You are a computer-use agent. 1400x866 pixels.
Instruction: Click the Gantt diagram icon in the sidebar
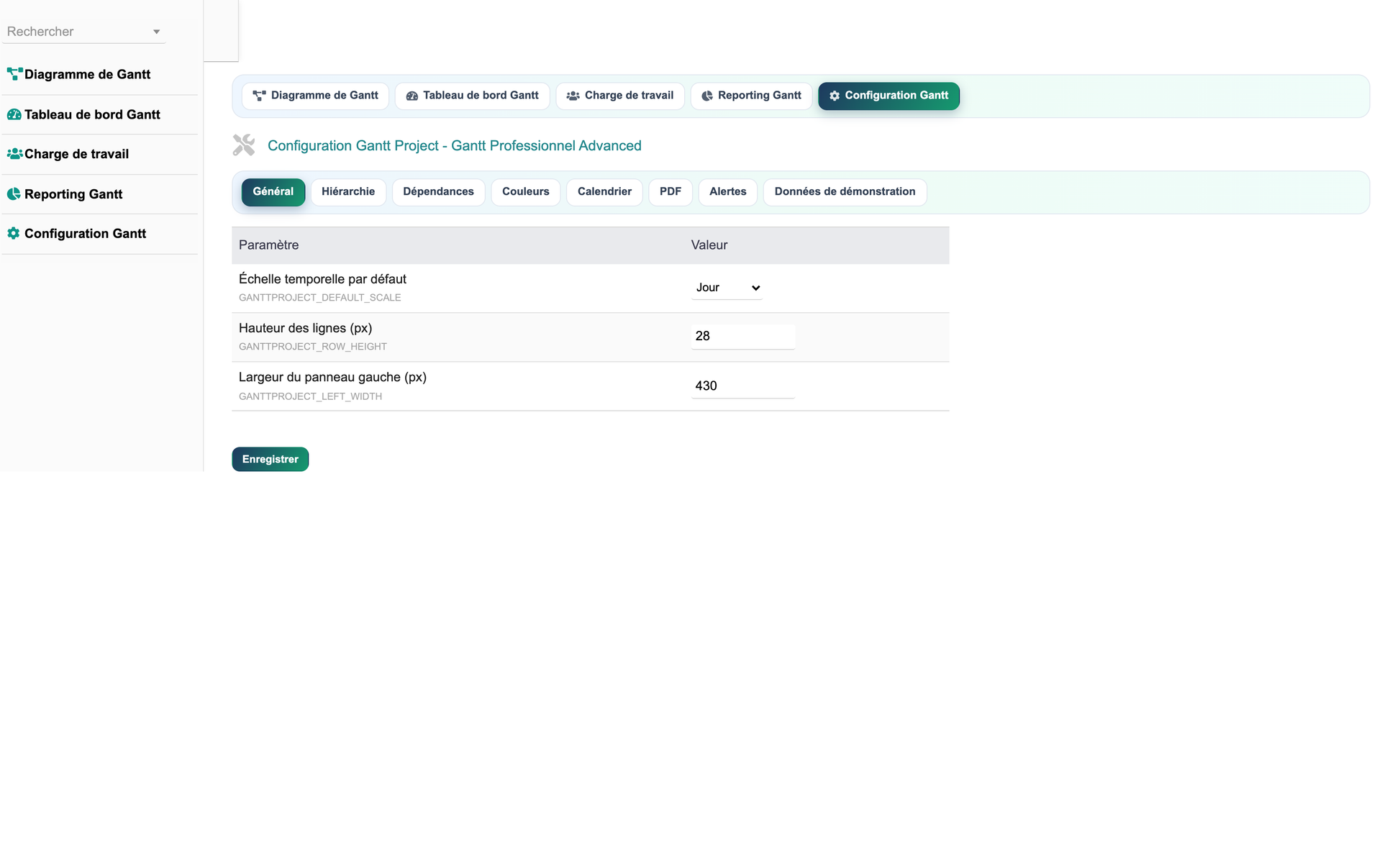pos(14,74)
